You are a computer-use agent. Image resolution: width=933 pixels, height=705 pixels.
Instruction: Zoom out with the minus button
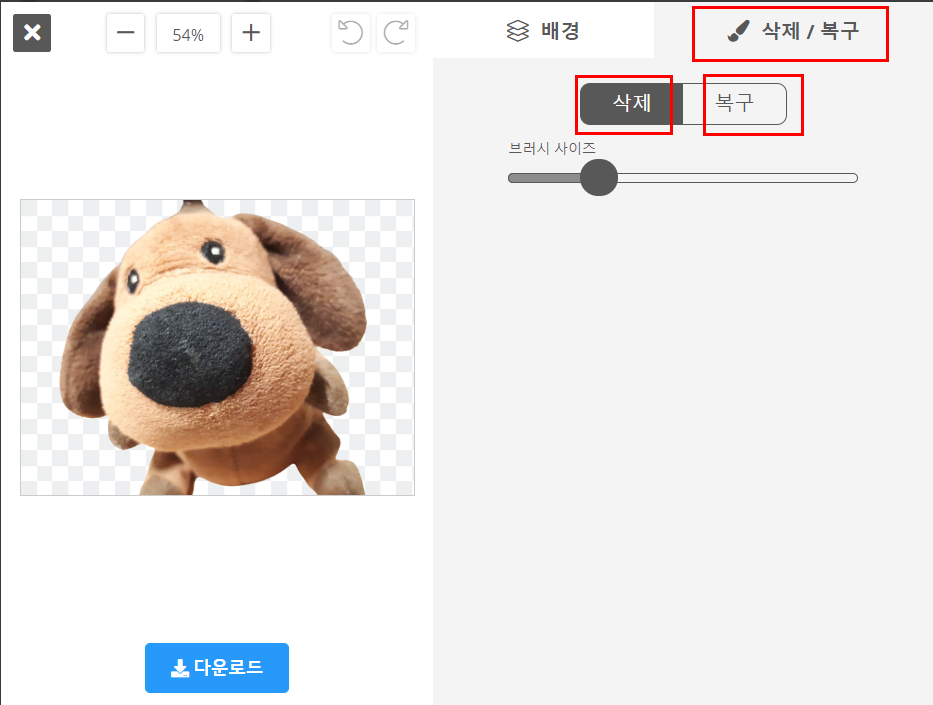126,33
